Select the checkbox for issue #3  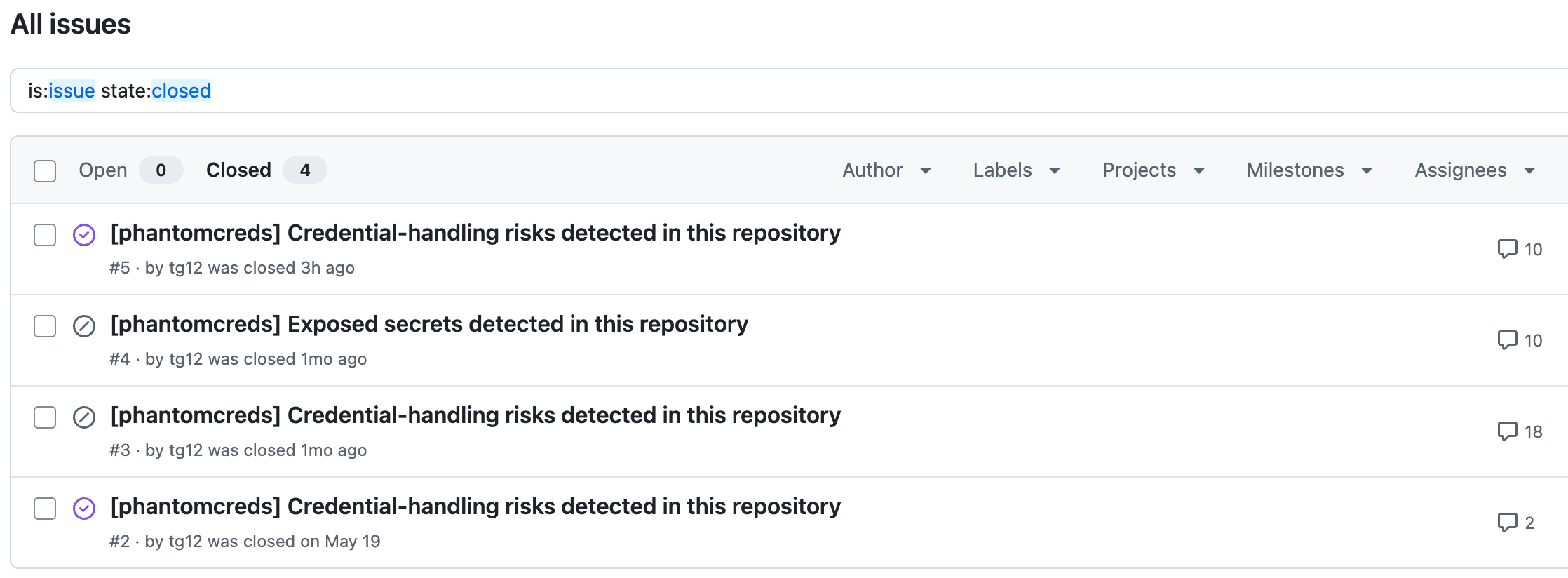[45, 417]
